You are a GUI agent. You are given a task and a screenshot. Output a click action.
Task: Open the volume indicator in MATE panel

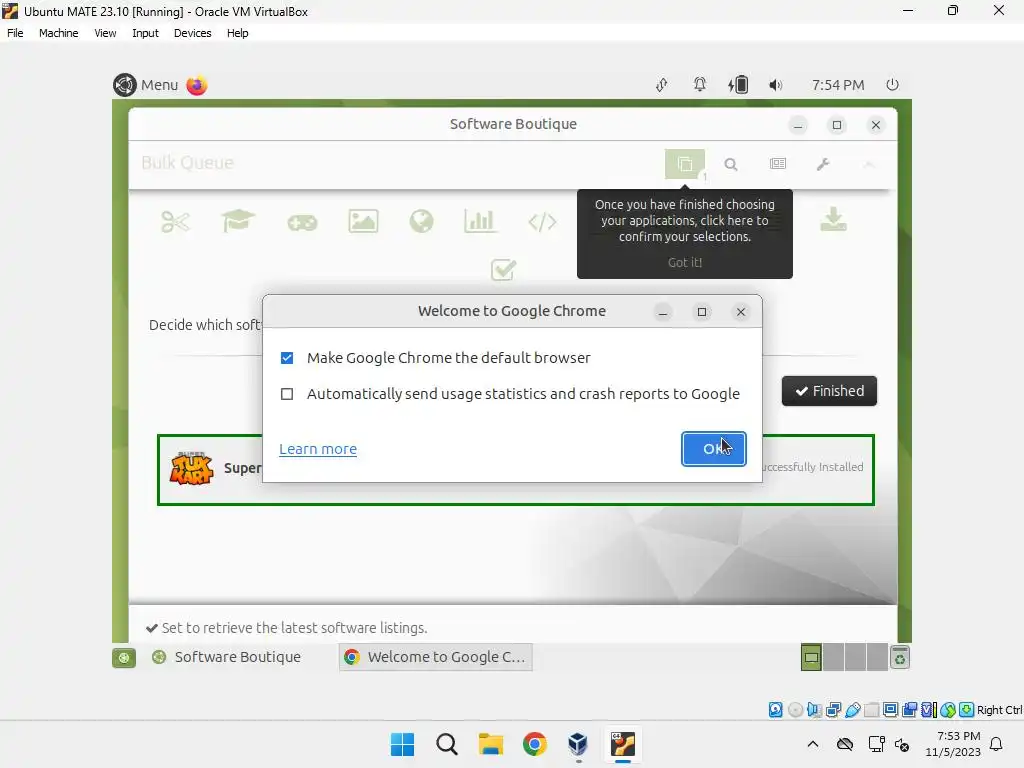click(x=775, y=85)
